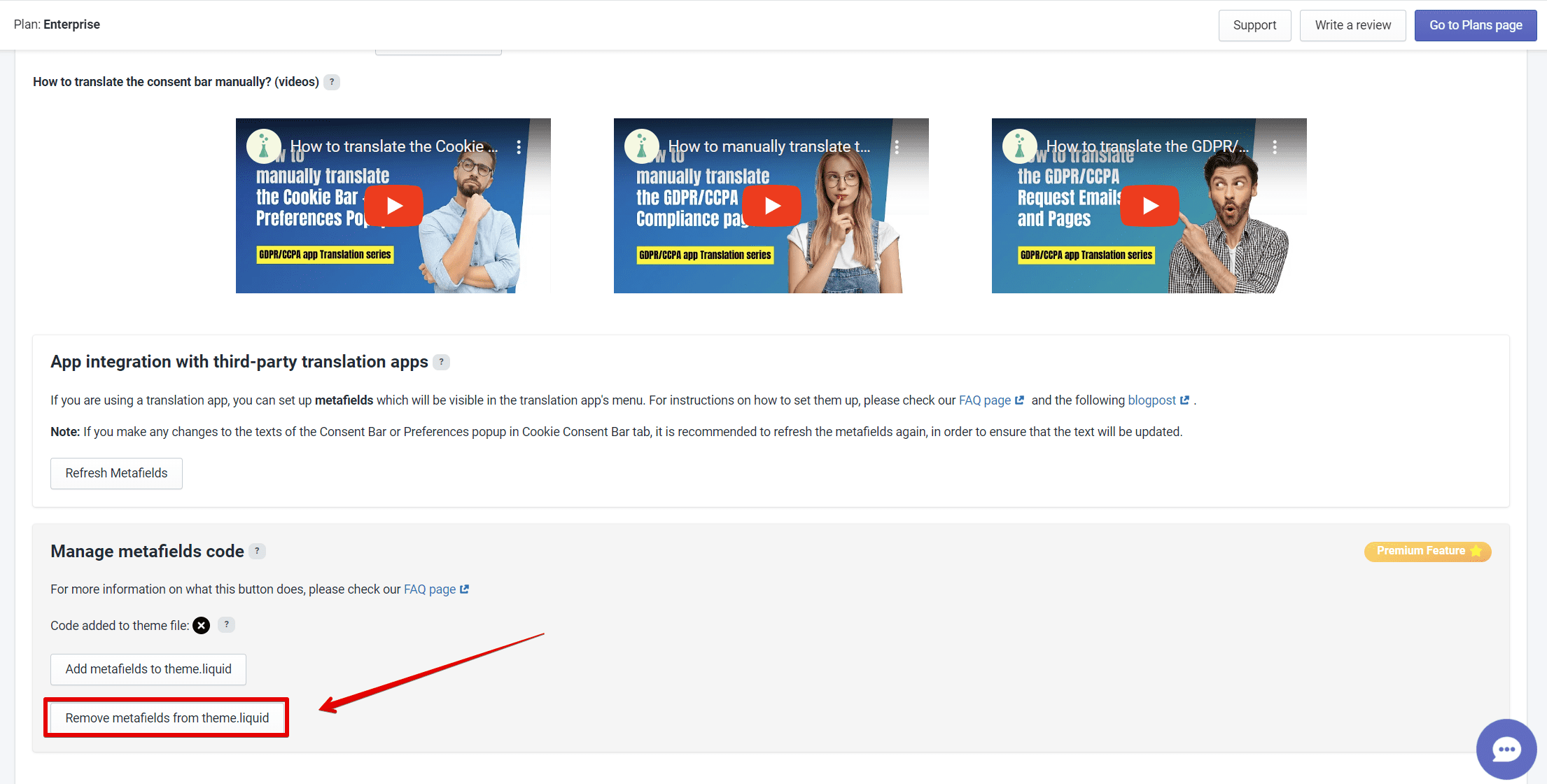This screenshot has width=1547, height=784.
Task: Open FAQ page link in integration section
Action: (991, 400)
